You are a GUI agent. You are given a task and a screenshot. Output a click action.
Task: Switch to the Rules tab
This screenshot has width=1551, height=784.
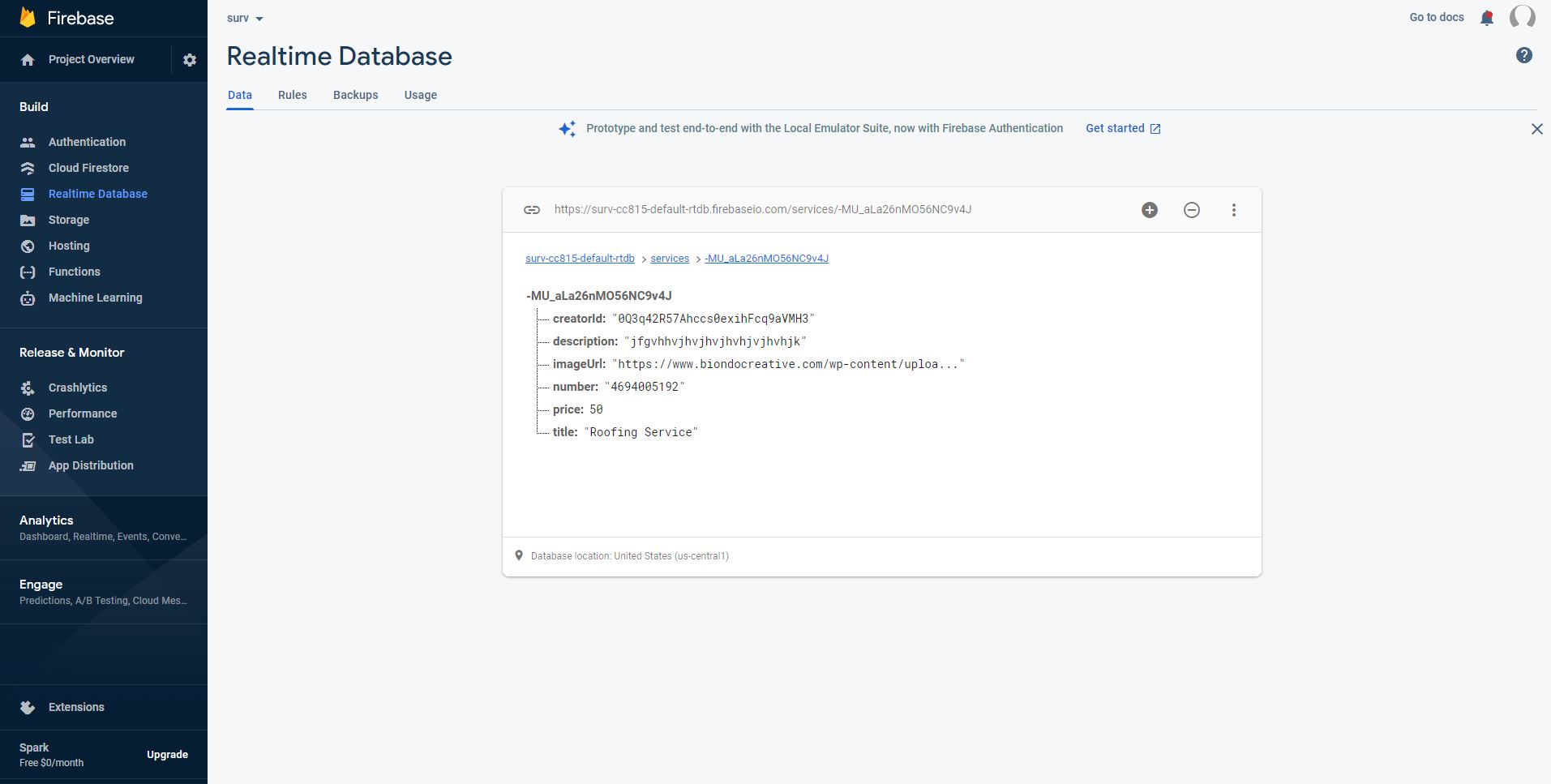click(293, 95)
